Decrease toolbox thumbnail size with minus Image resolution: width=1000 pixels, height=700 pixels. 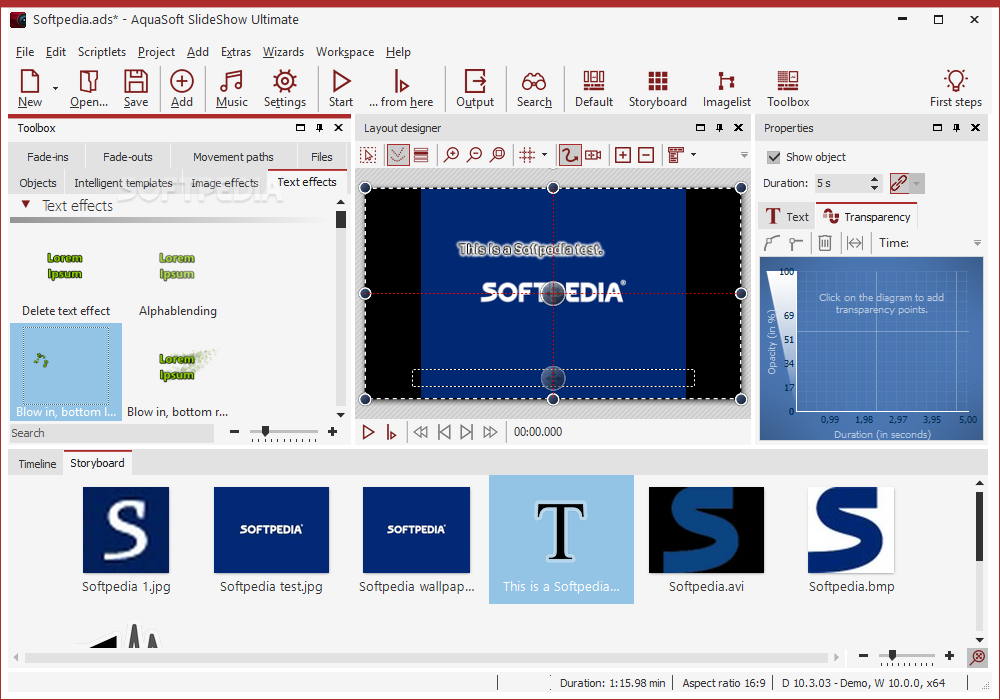click(x=234, y=432)
